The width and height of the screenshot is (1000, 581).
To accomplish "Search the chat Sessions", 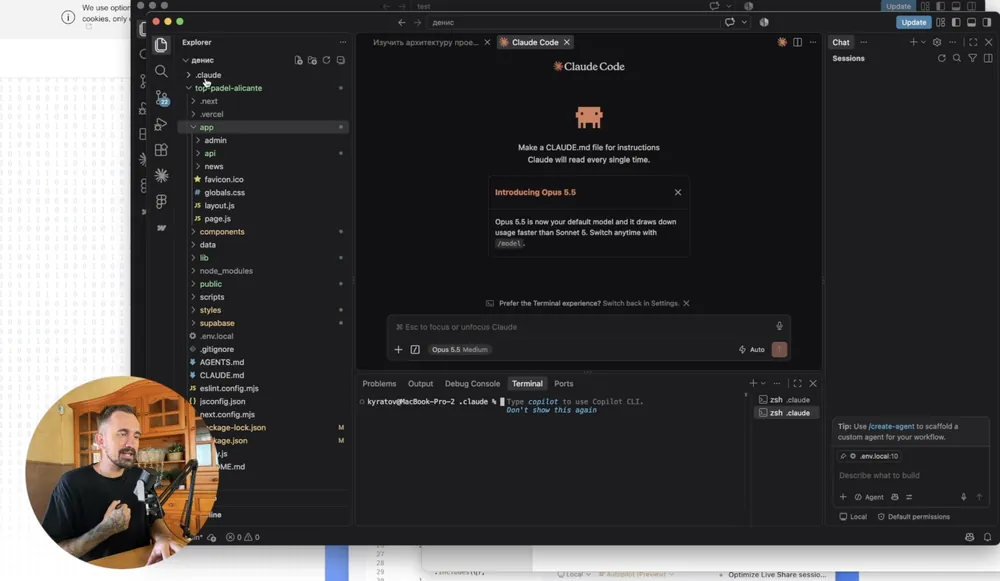I will coord(957,58).
